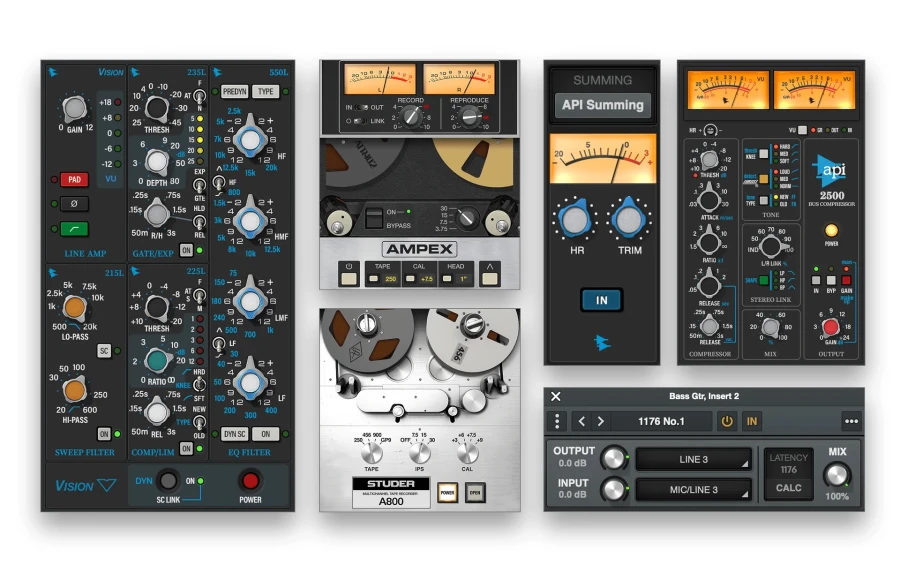Open the MIC/LINE 3 input dropdown
Image resolution: width=900 pixels, height=573 pixels.
click(x=693, y=490)
